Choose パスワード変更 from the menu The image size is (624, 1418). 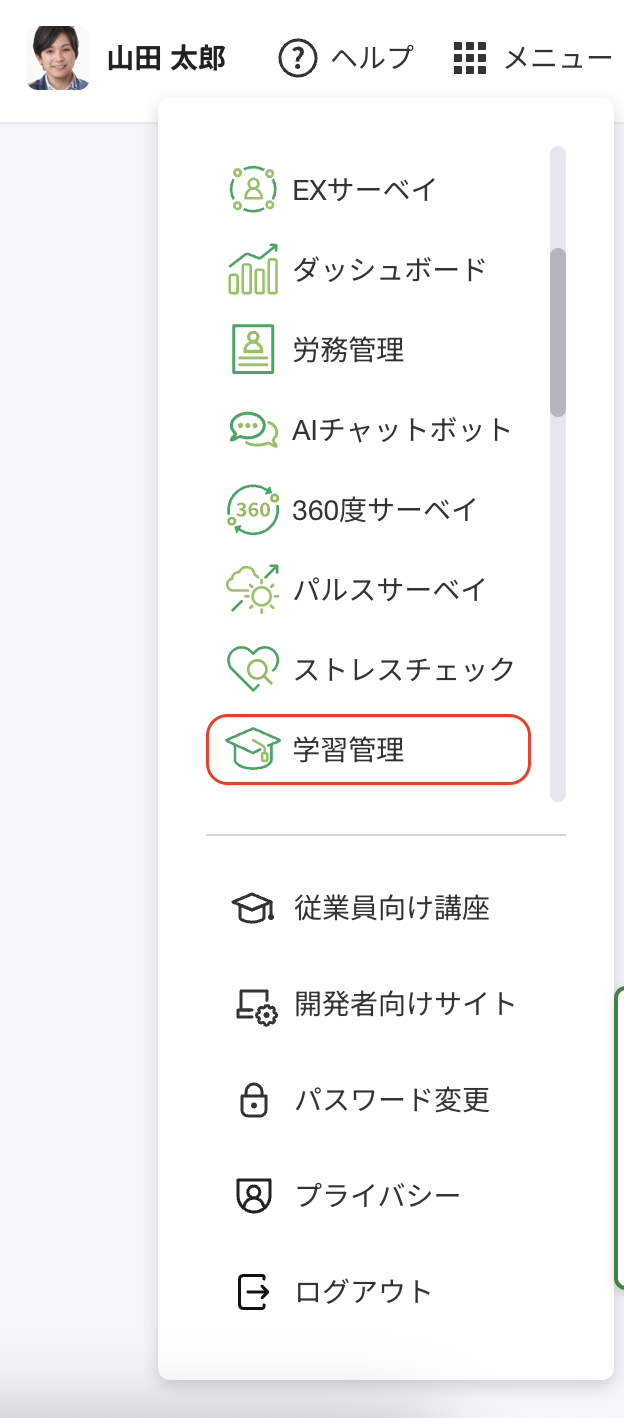click(392, 1100)
